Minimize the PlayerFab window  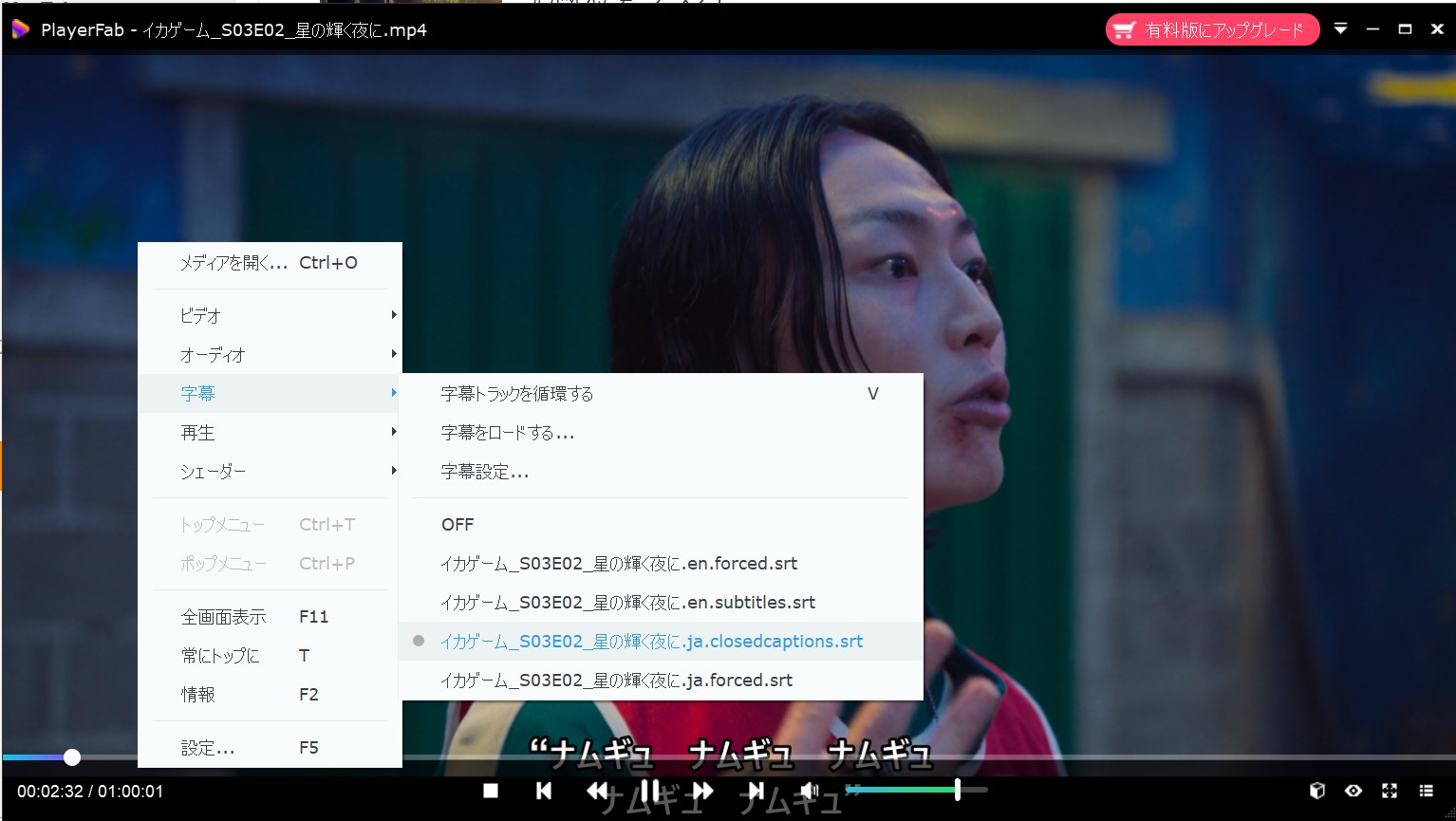[1373, 29]
